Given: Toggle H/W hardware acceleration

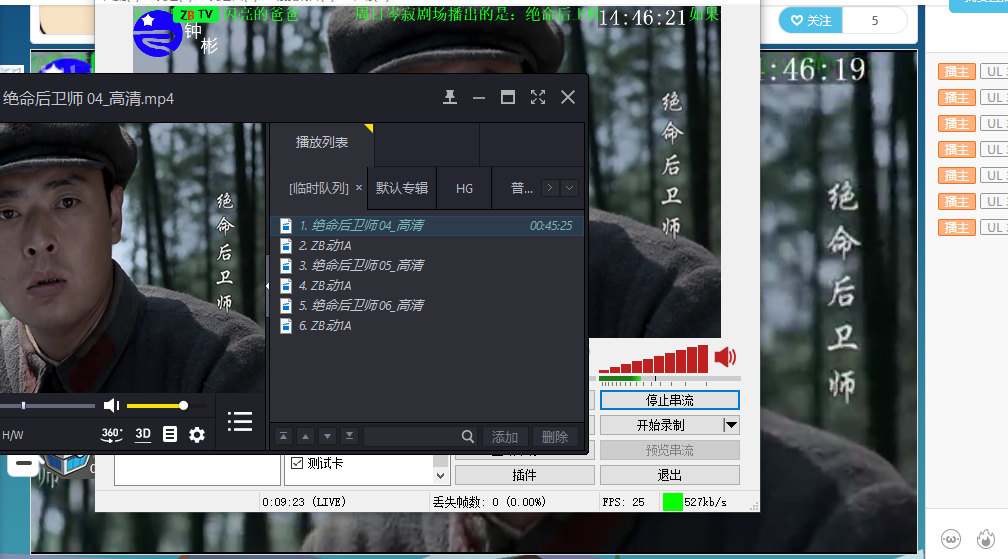Looking at the screenshot, I should click(13, 435).
